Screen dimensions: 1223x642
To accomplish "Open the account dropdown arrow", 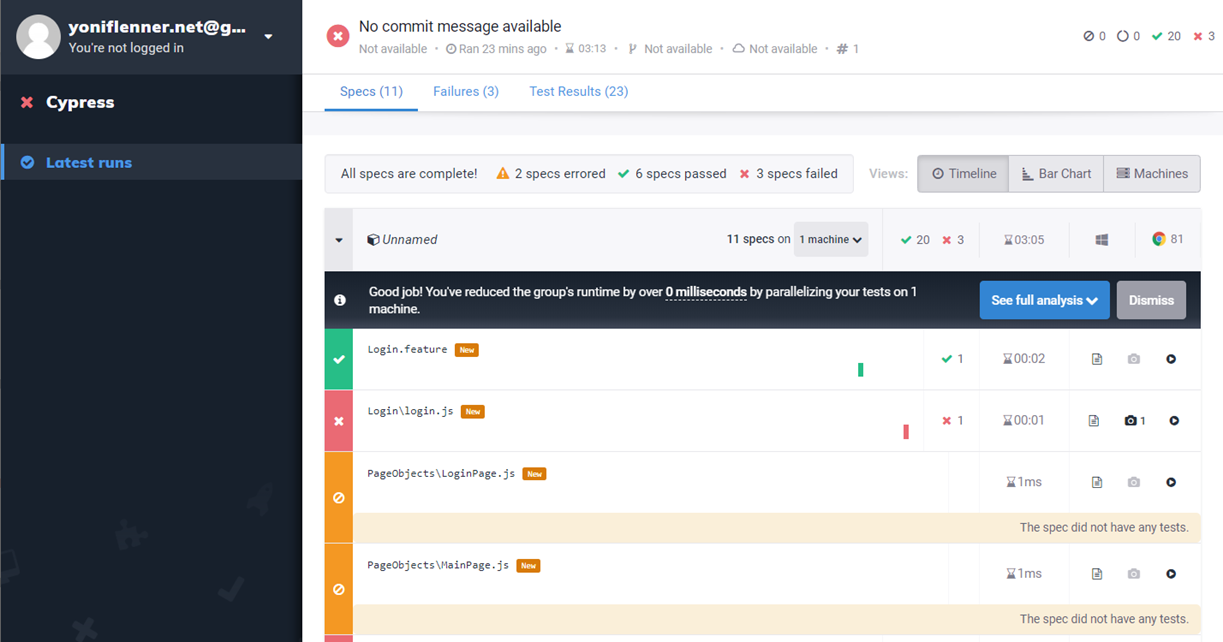I will (268, 37).
